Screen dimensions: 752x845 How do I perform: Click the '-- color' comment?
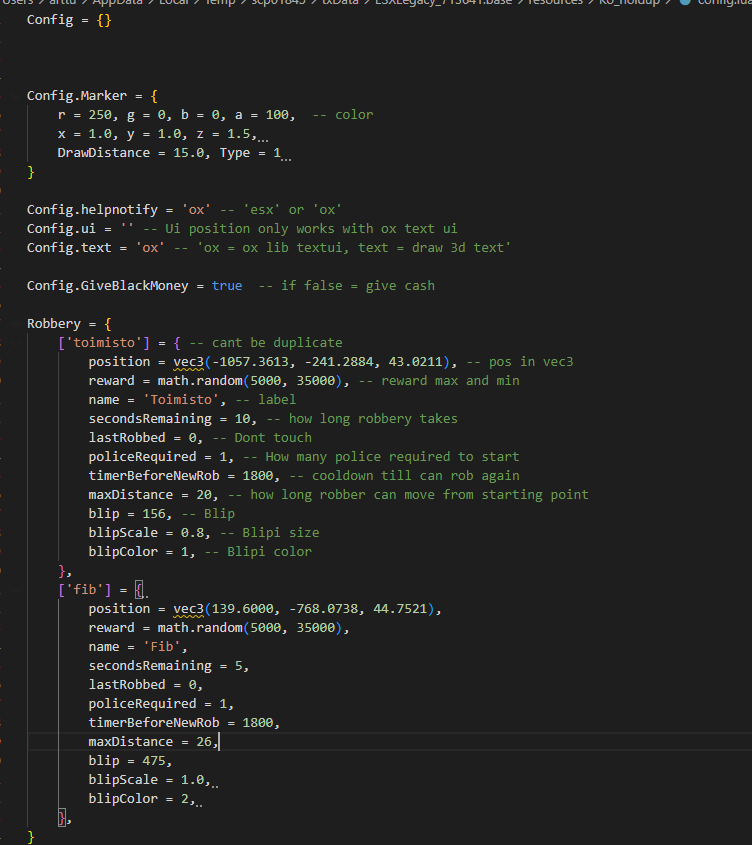click(343, 115)
